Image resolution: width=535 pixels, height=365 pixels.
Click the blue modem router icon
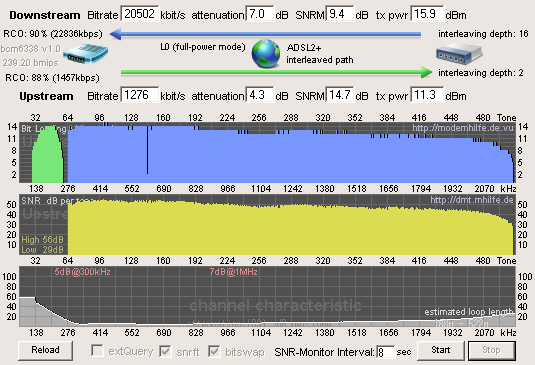pos(86,54)
